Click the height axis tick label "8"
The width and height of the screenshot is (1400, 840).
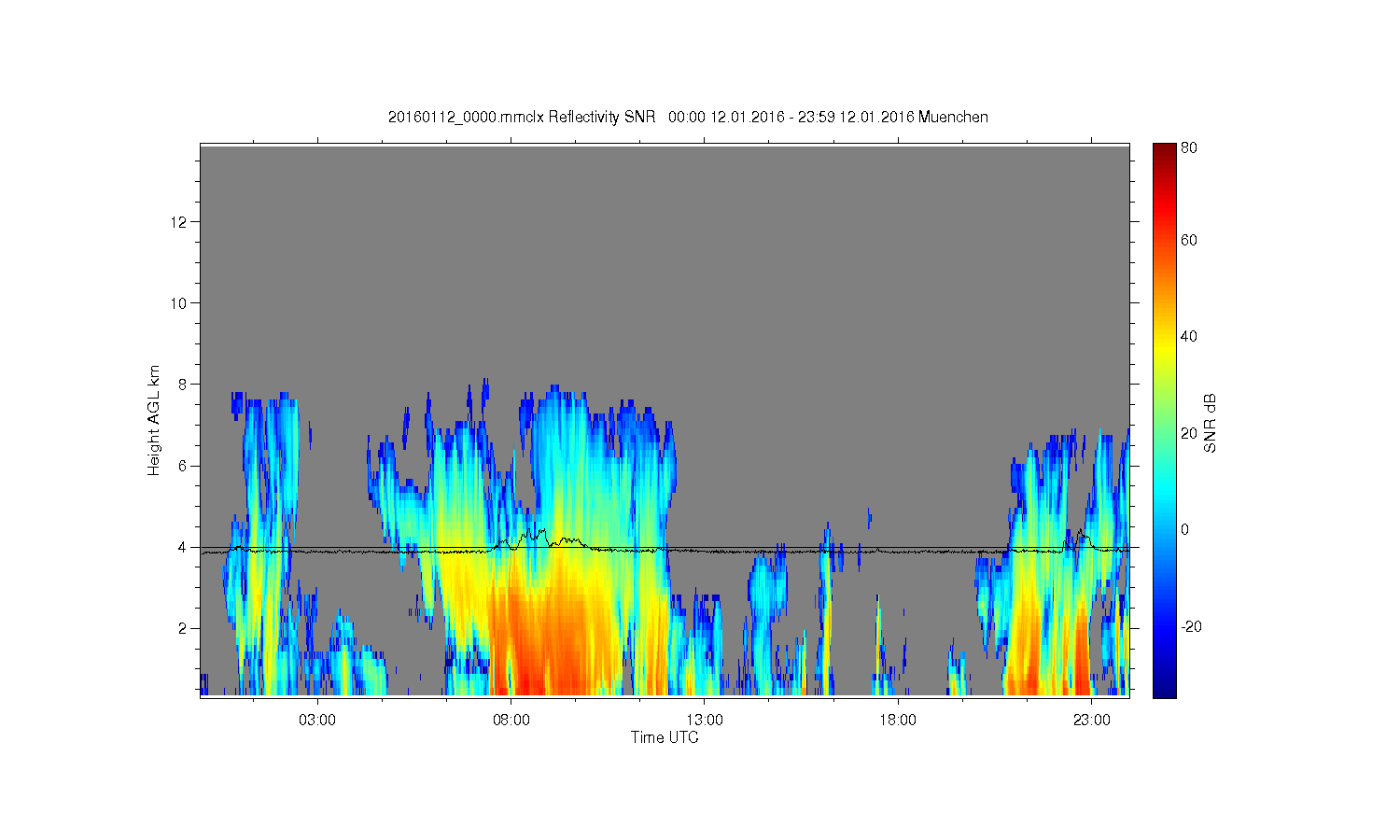click(x=184, y=385)
